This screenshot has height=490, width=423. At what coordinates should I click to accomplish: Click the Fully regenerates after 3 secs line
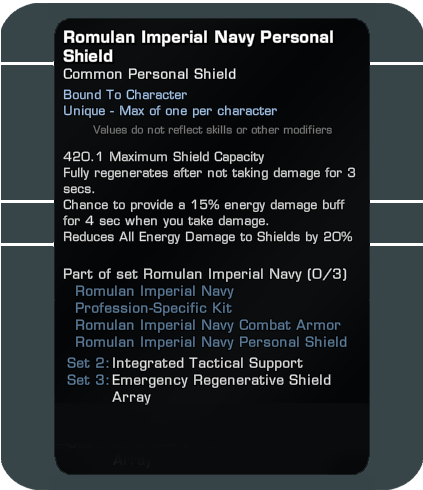(209, 181)
